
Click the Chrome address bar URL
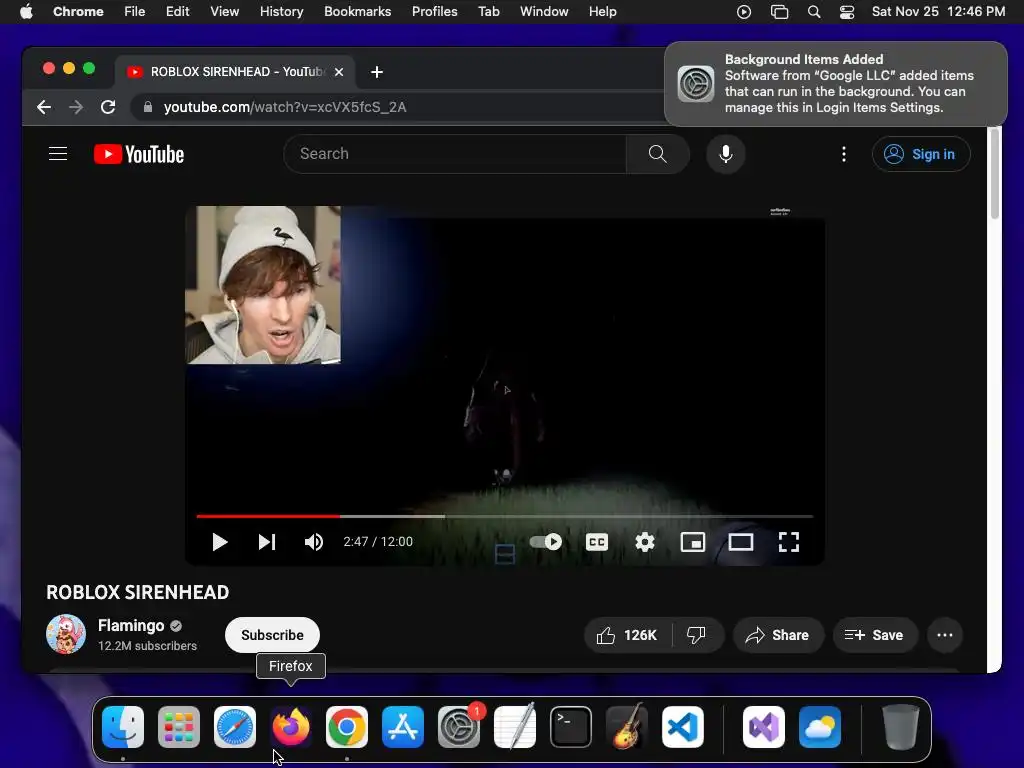click(x=285, y=107)
